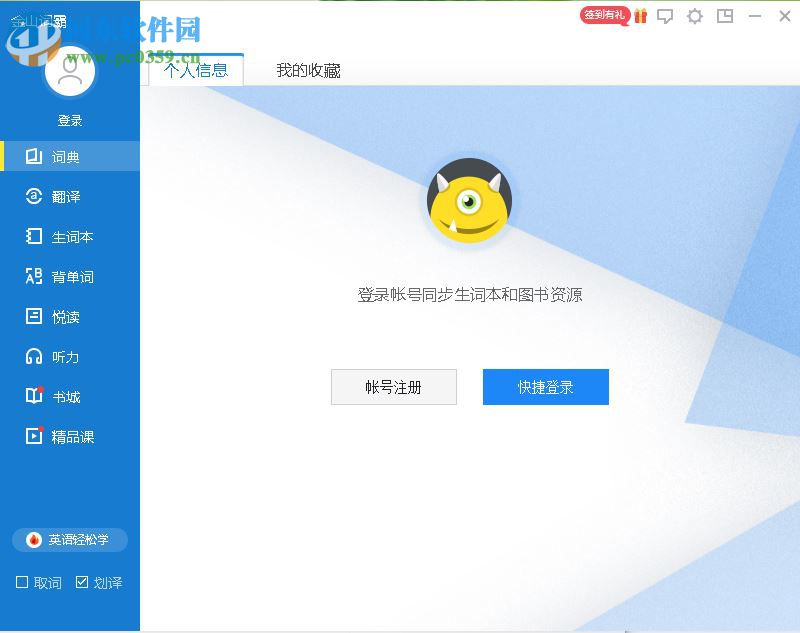Click the red 签到有礼 badge
The height and width of the screenshot is (633, 800).
tap(605, 15)
